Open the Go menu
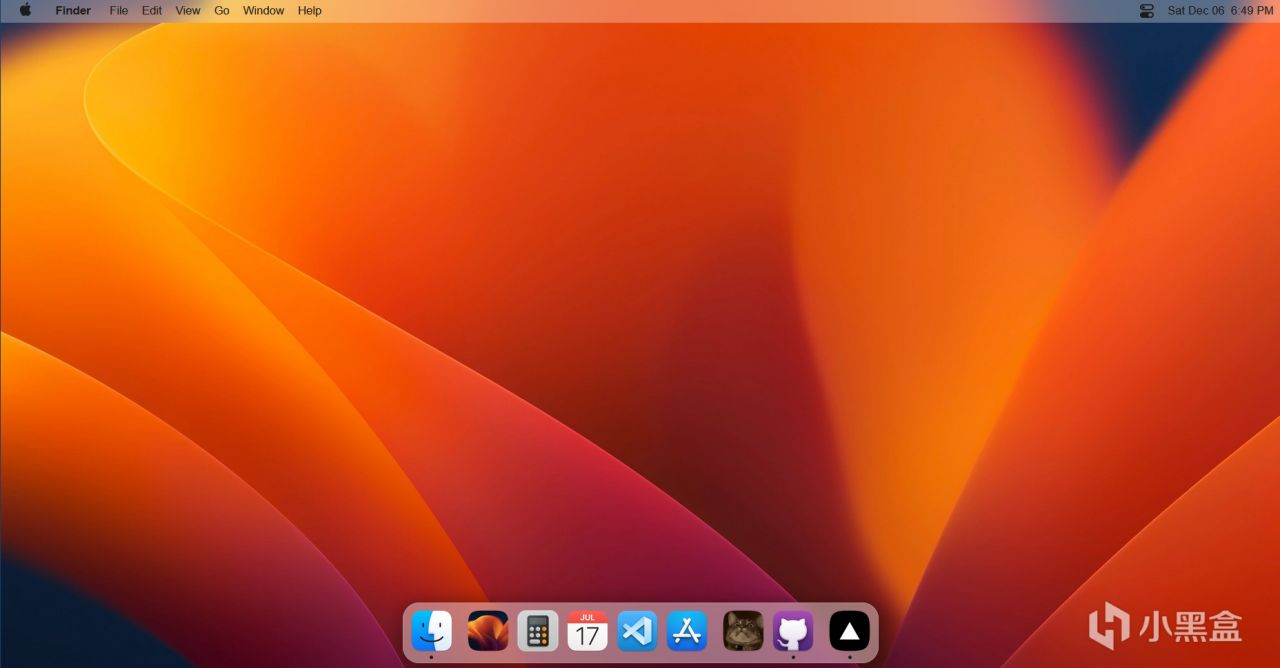This screenshot has width=1280, height=668. click(222, 10)
